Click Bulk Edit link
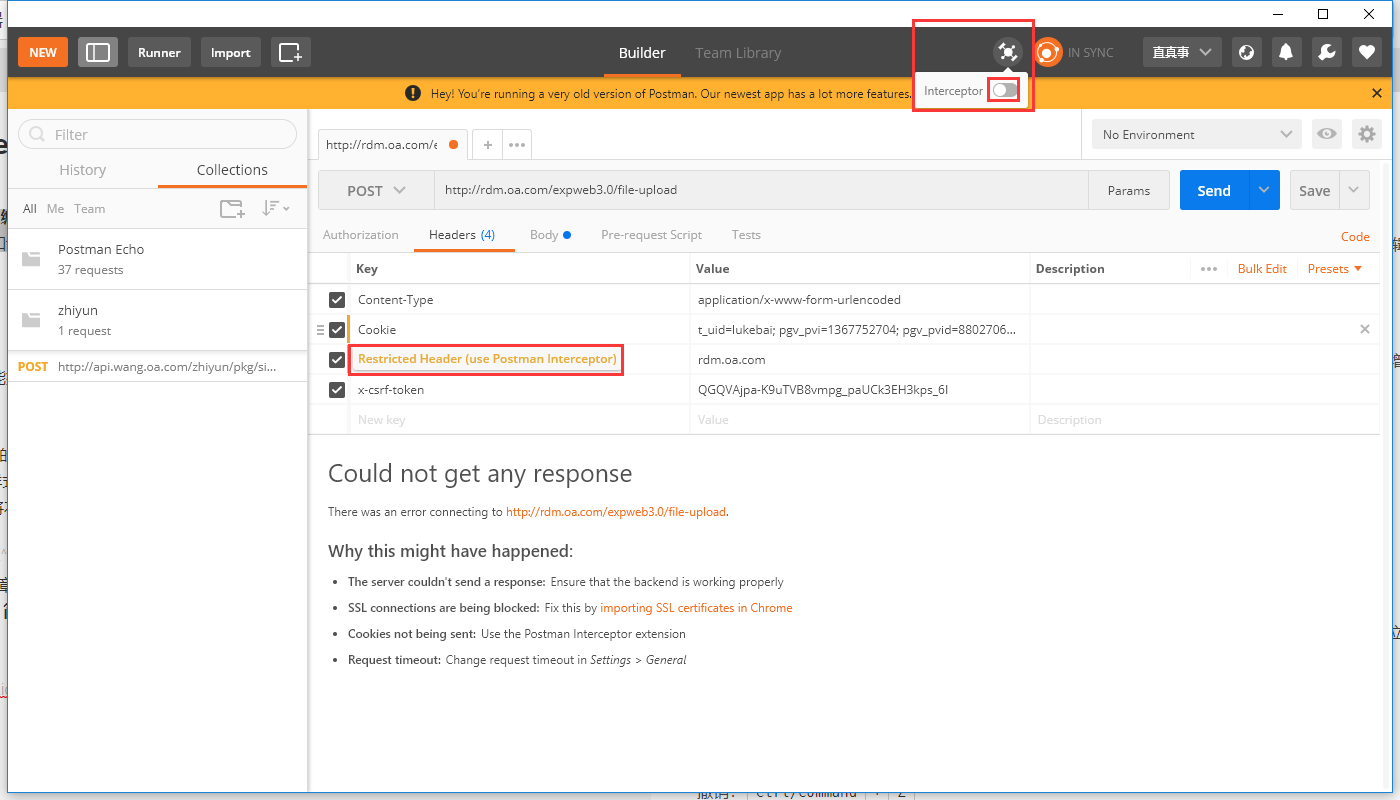Viewport: 1400px width, 800px height. tap(1262, 269)
